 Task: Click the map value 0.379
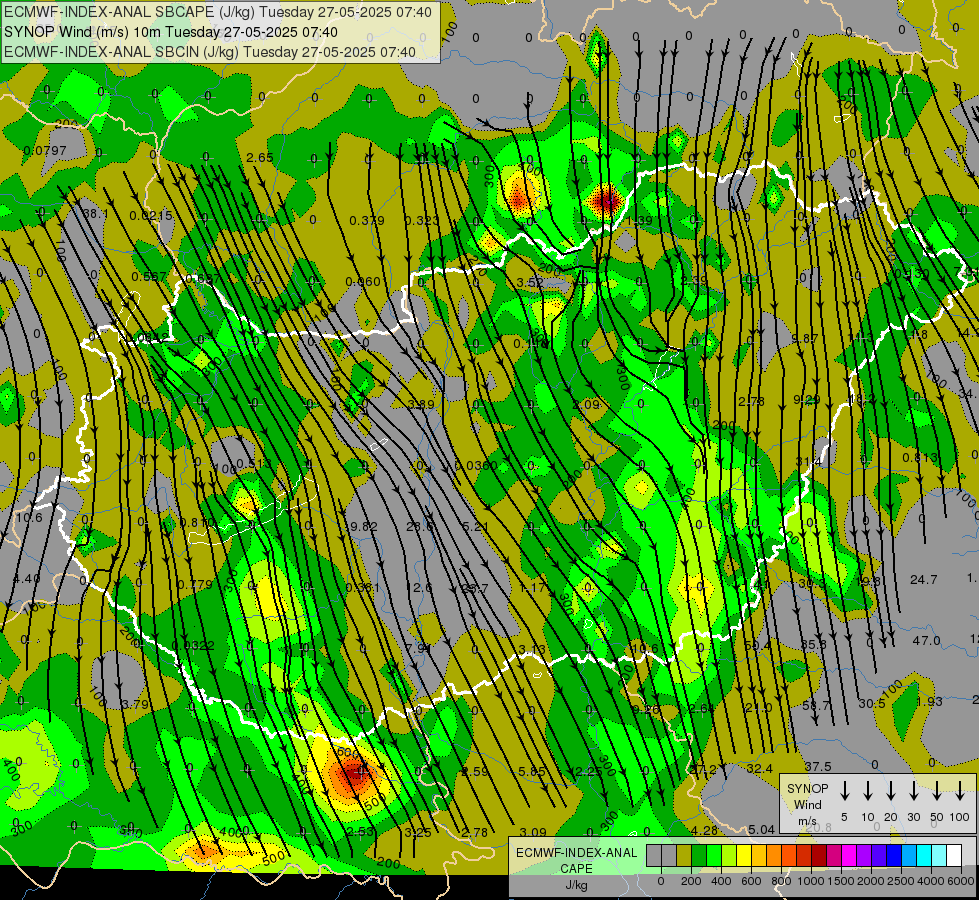[367, 220]
